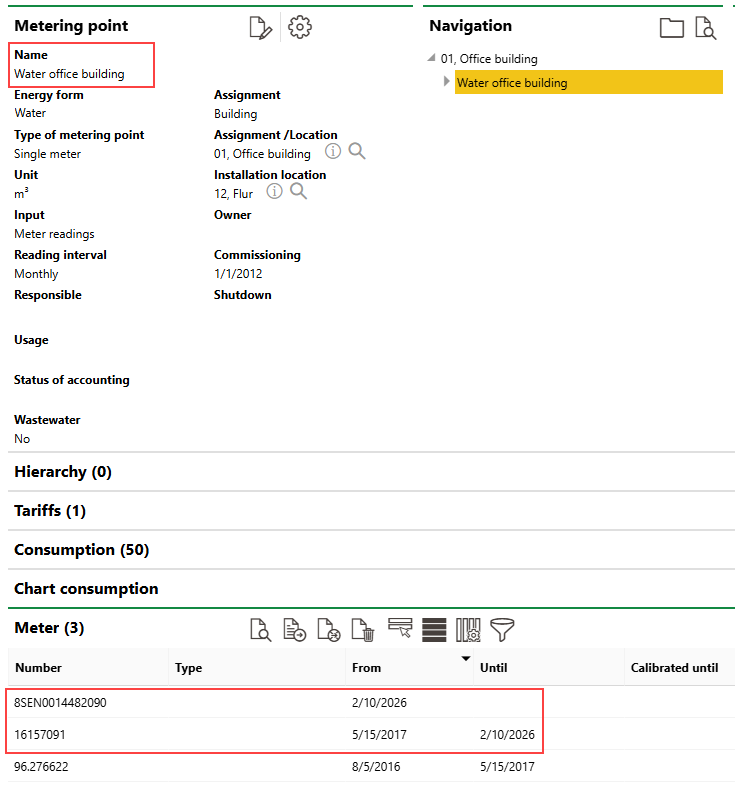This screenshot has width=735, height=796.
Task: Click the row selection icon in Meter toolbar
Action: 400,628
